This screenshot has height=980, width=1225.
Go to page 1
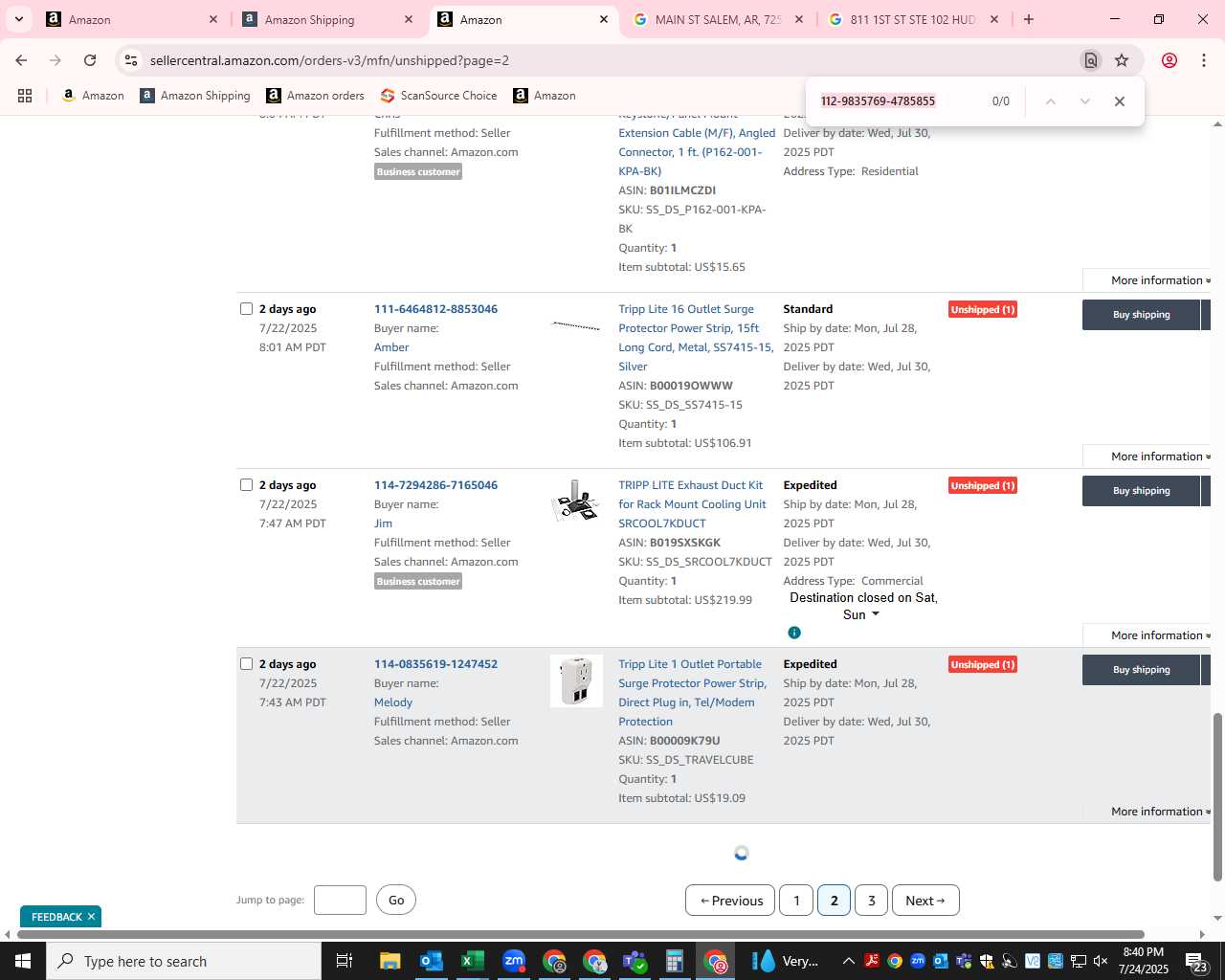796,901
